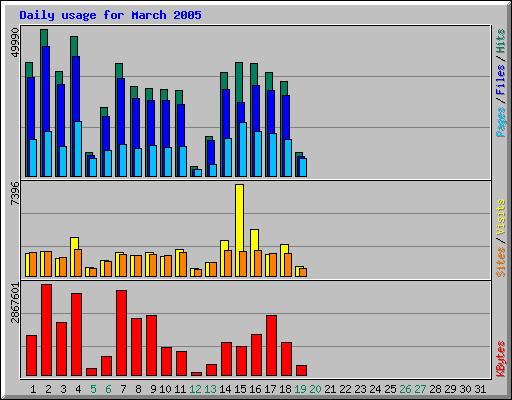This screenshot has height=400, width=512.
Task: Click the blue 'Files' legend label
Action: click(500, 80)
